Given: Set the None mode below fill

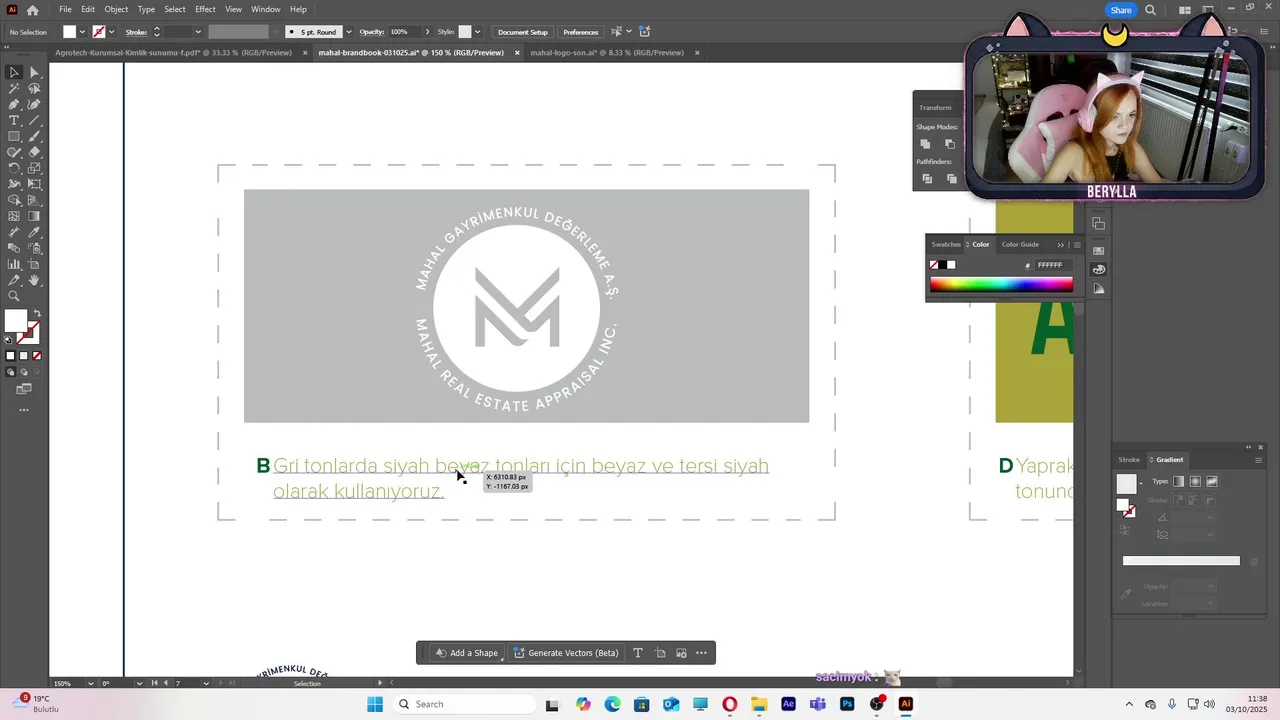Looking at the screenshot, I should point(37,356).
